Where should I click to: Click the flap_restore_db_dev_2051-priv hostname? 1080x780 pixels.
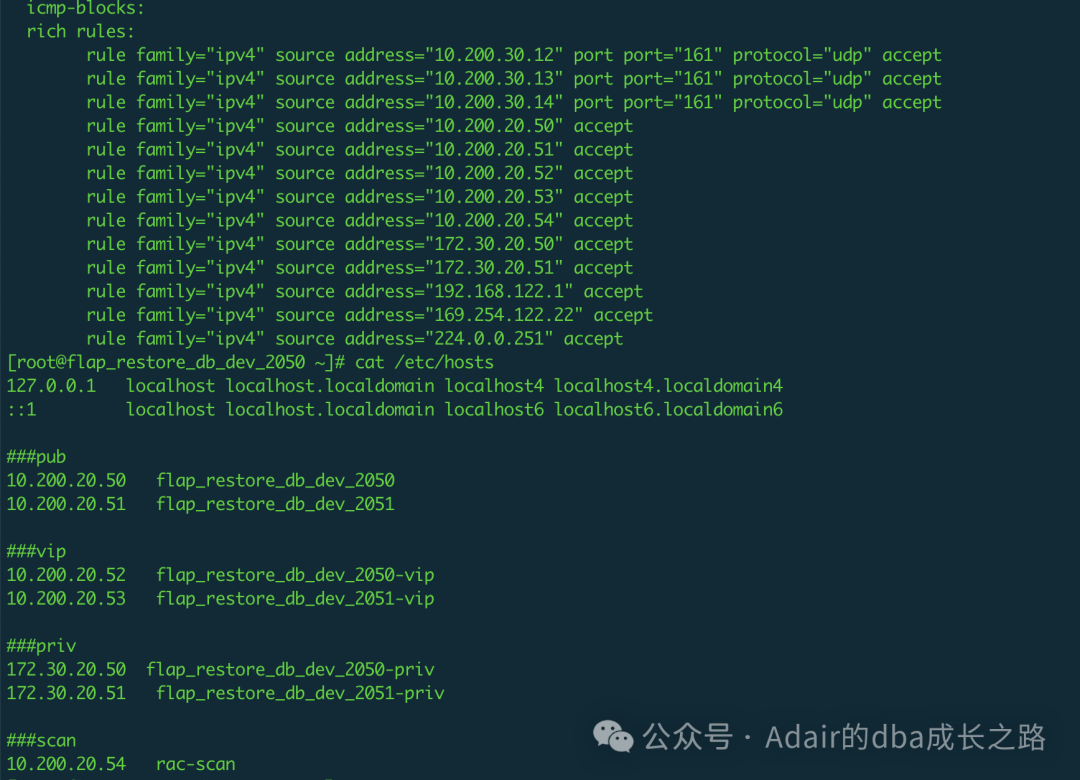(300, 693)
